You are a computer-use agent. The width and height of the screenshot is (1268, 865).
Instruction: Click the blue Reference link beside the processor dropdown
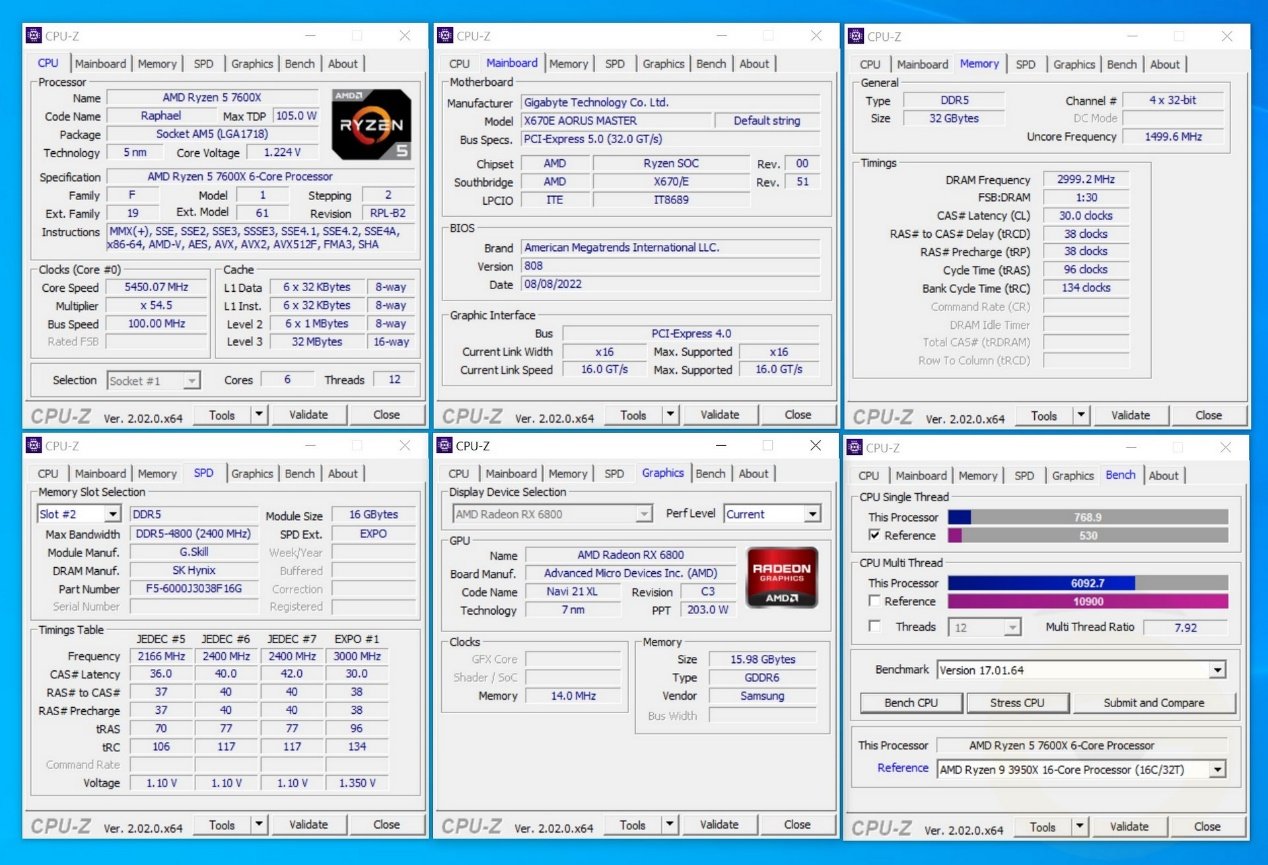pyautogui.click(x=903, y=768)
